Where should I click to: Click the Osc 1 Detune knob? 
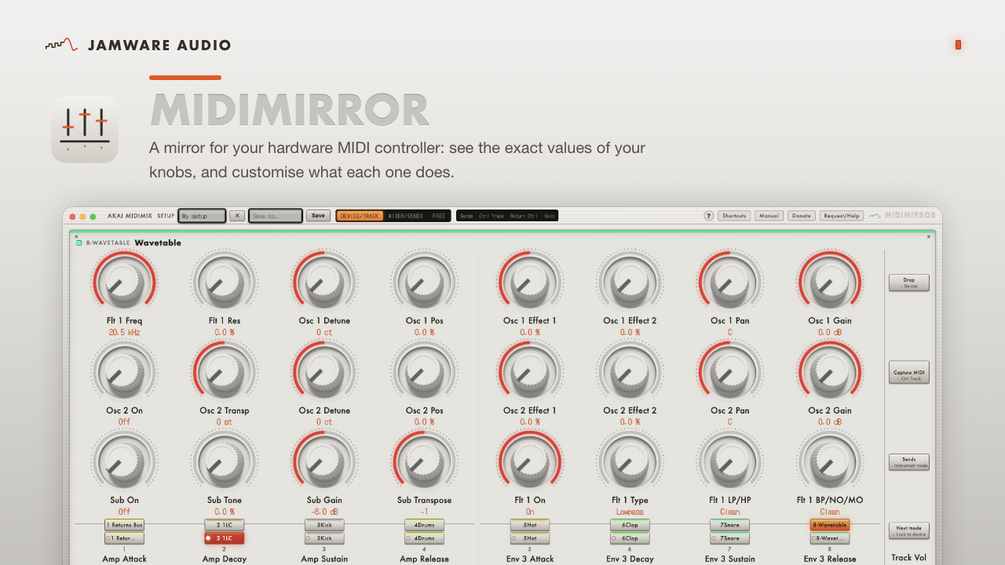pos(324,282)
